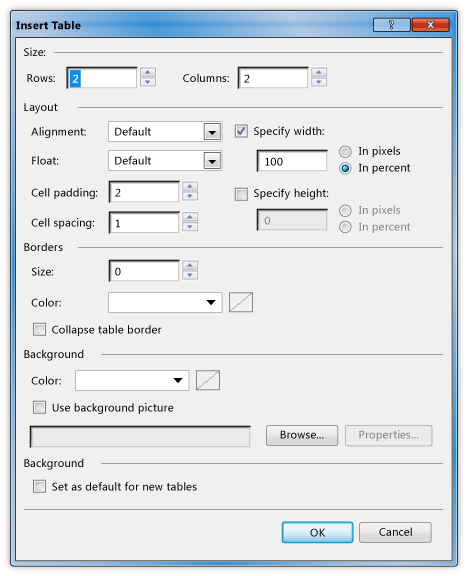Decrease Cell spacing with down arrow
Viewport: 468px width, 576px height.
190,227
